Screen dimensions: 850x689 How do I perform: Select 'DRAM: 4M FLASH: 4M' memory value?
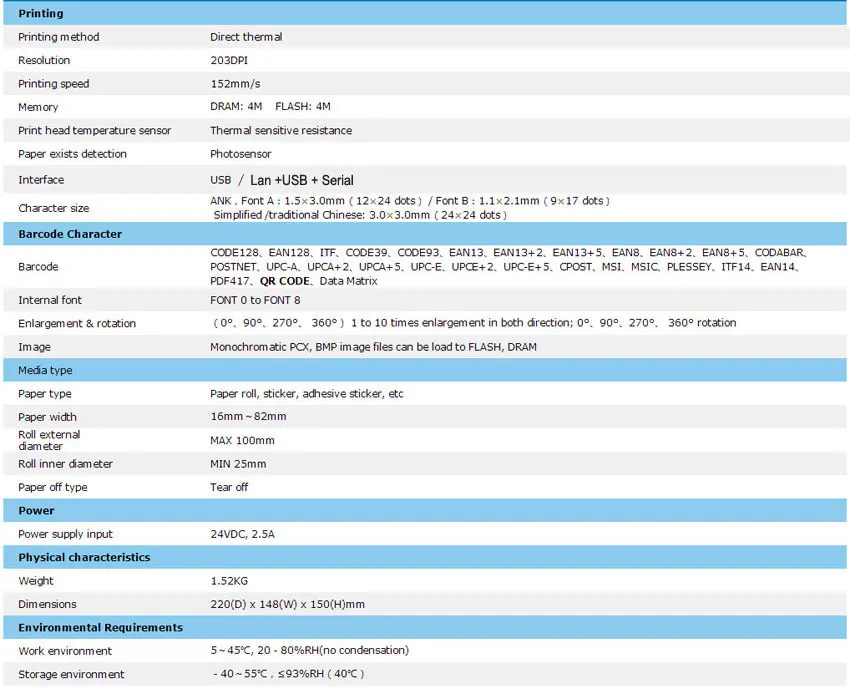click(271, 107)
